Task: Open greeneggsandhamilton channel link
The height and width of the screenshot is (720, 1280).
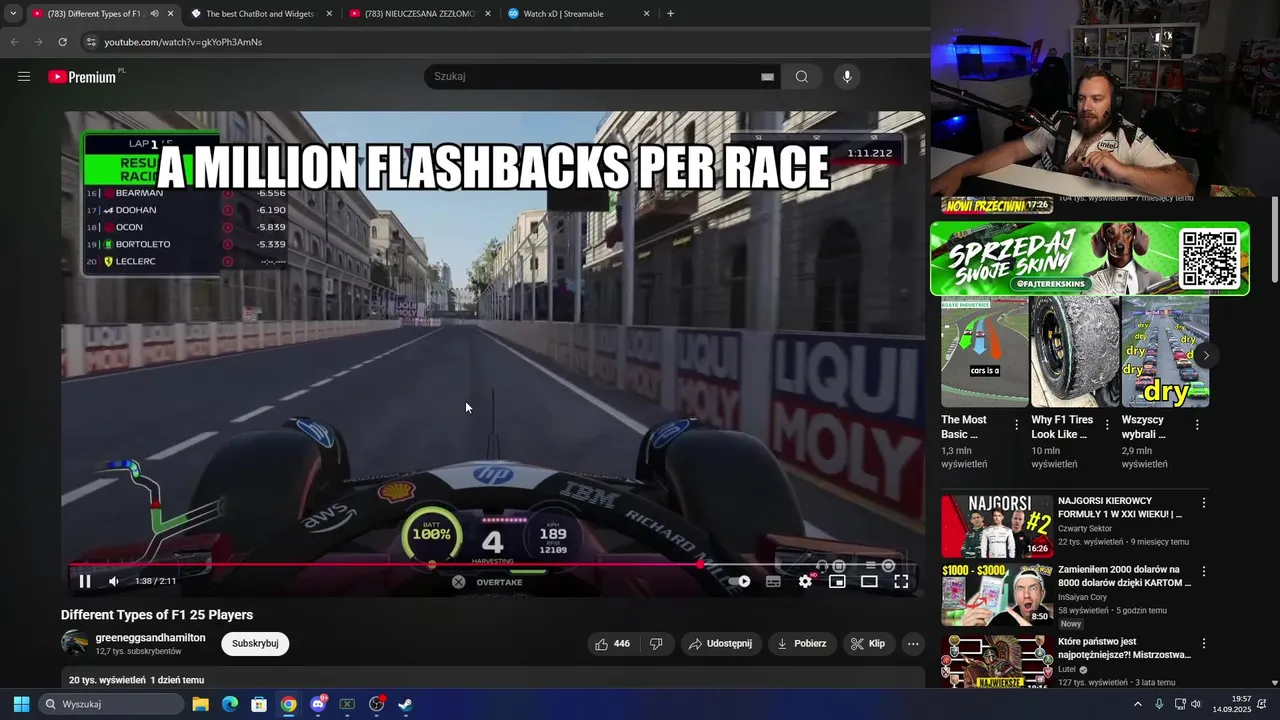Action: pos(150,638)
